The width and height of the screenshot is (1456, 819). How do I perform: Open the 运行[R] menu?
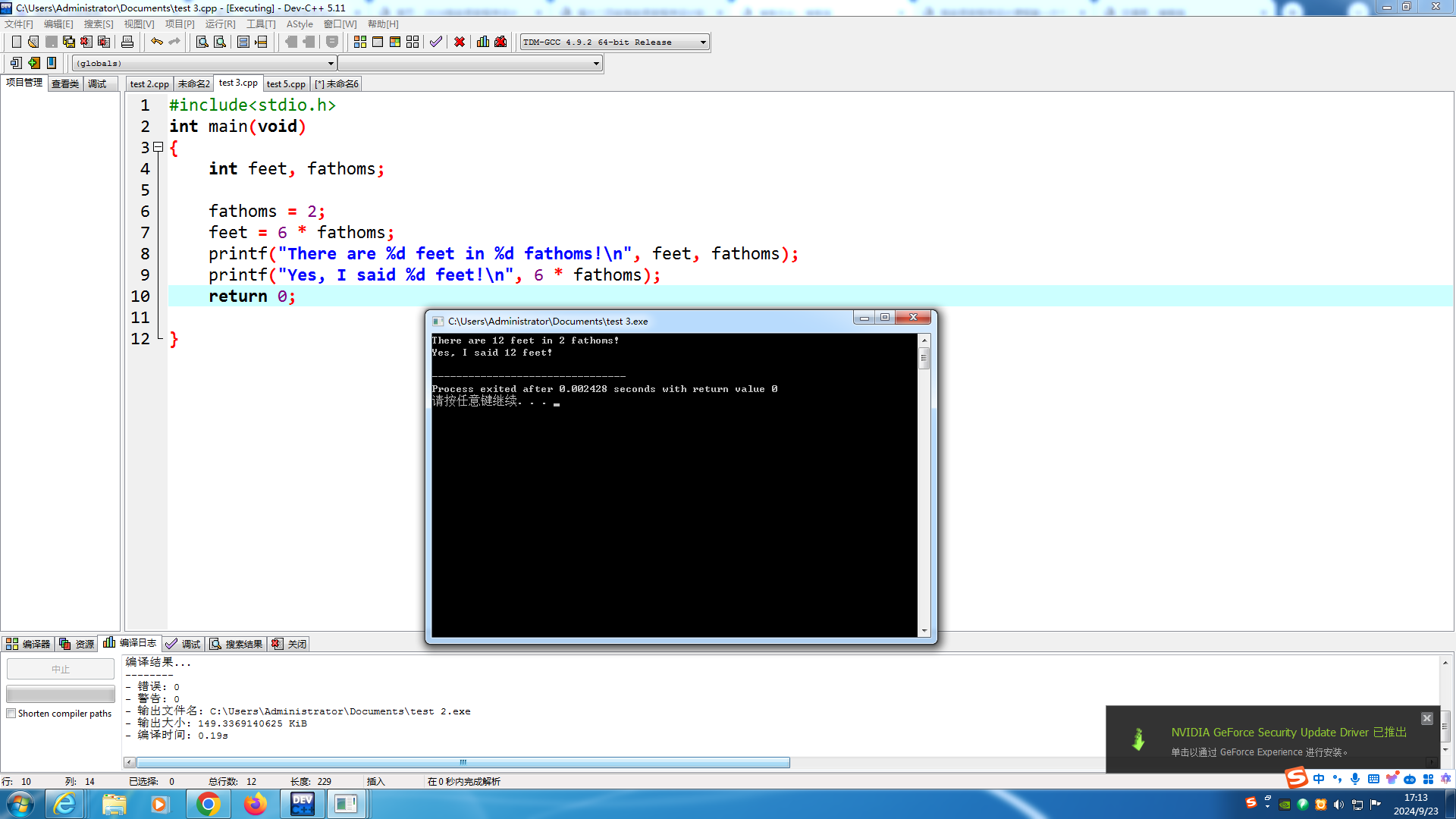220,24
